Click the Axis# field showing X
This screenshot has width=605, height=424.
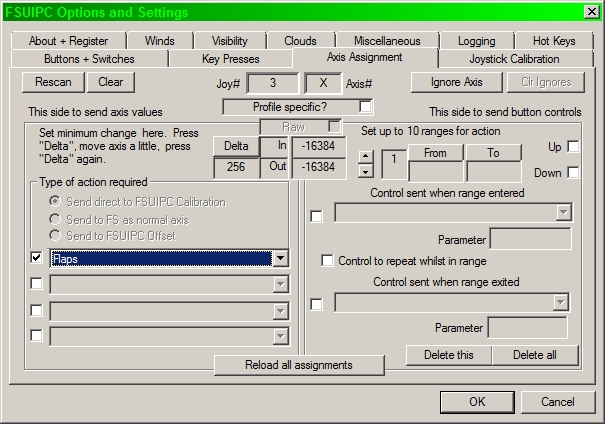click(323, 83)
